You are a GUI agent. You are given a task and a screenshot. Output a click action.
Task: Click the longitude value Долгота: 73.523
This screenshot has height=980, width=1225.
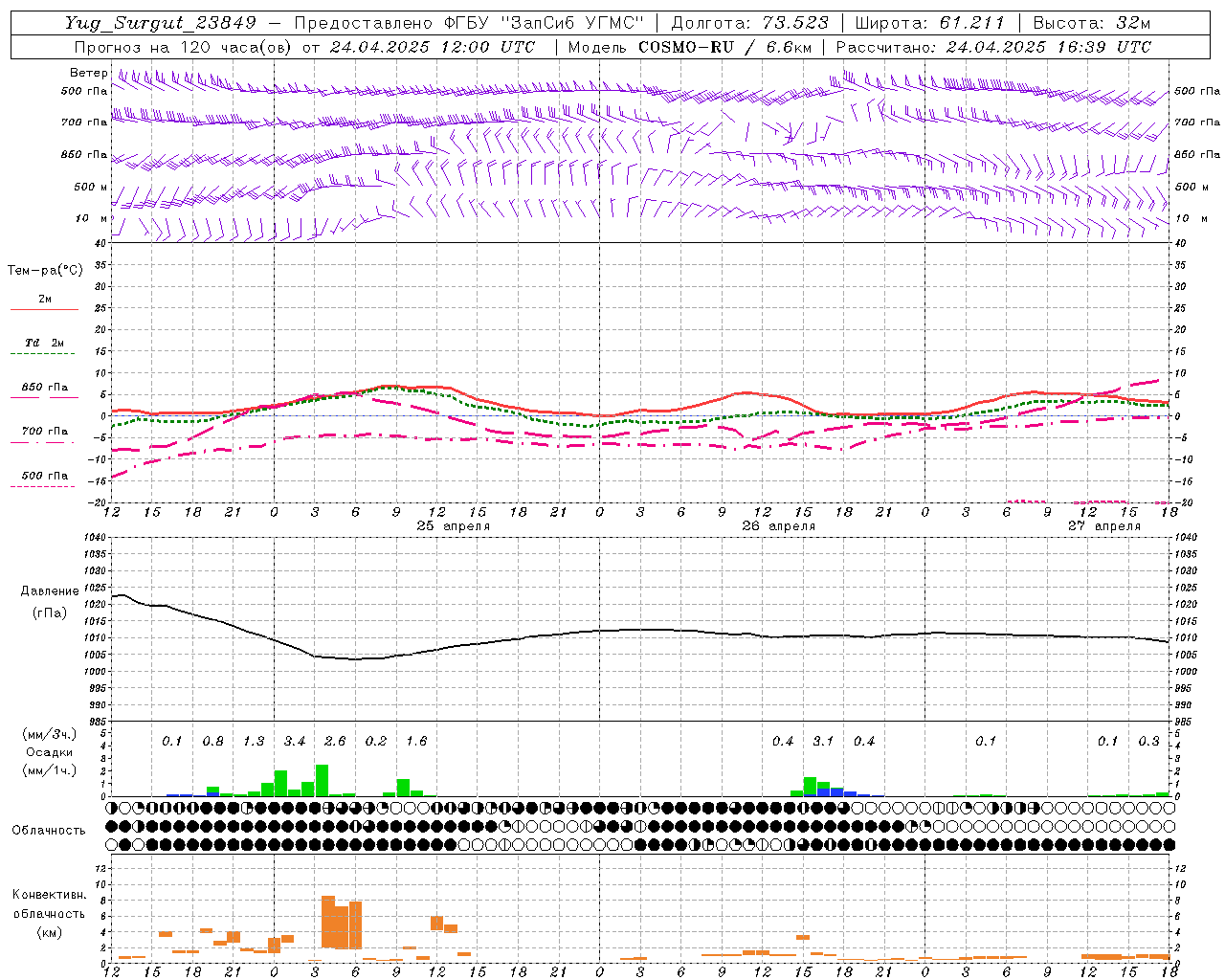[x=750, y=24]
